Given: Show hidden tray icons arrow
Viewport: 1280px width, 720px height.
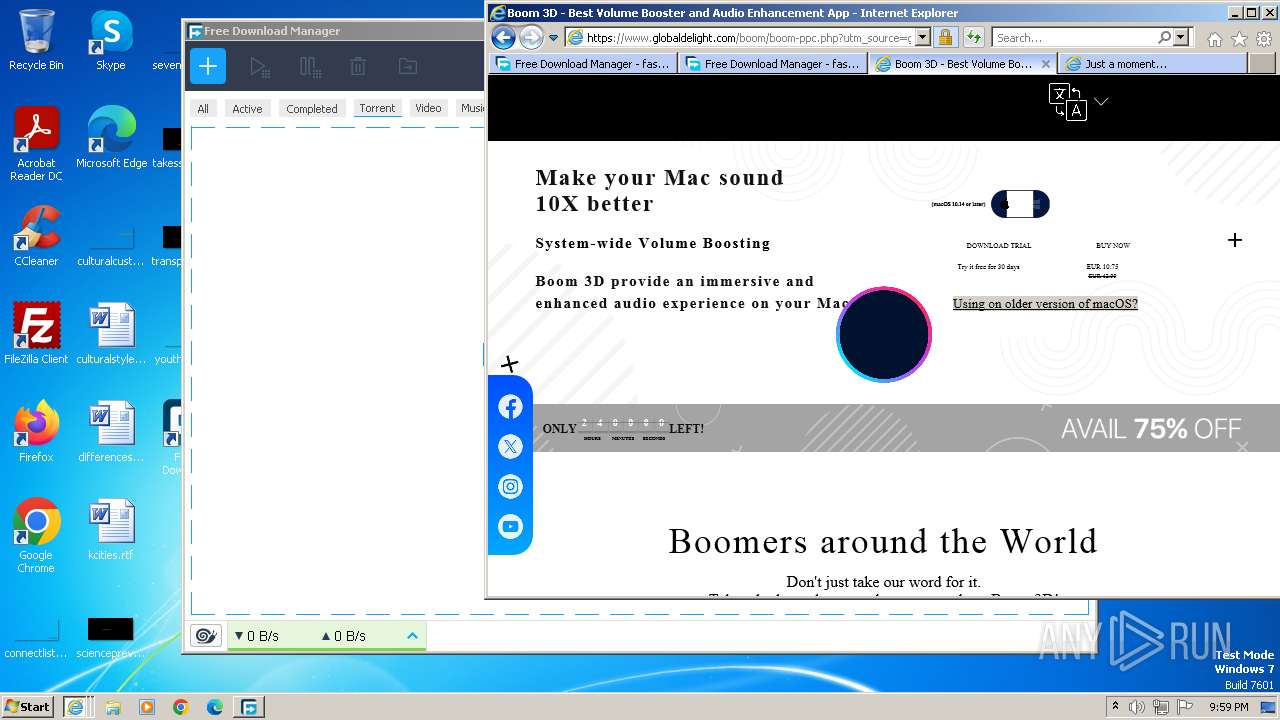Looking at the screenshot, I should [1115, 707].
